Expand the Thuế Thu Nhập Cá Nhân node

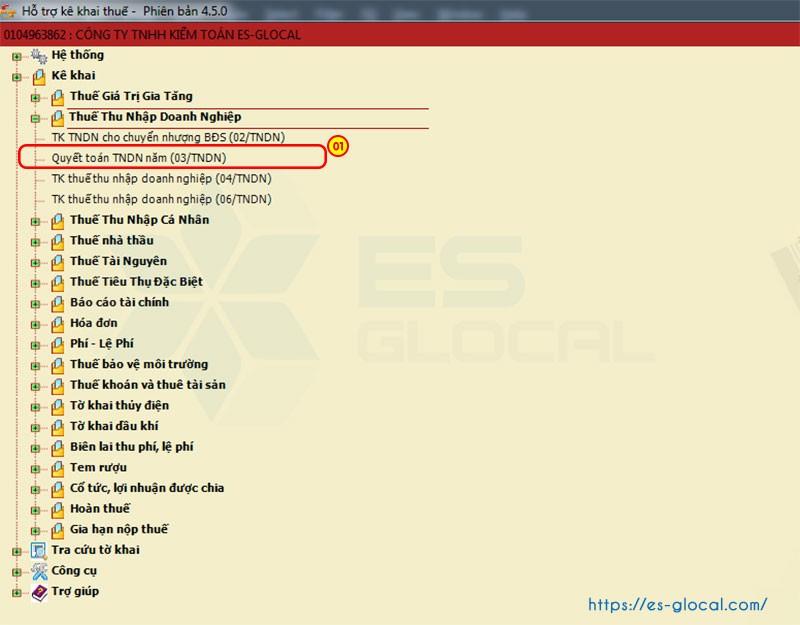tap(35, 221)
